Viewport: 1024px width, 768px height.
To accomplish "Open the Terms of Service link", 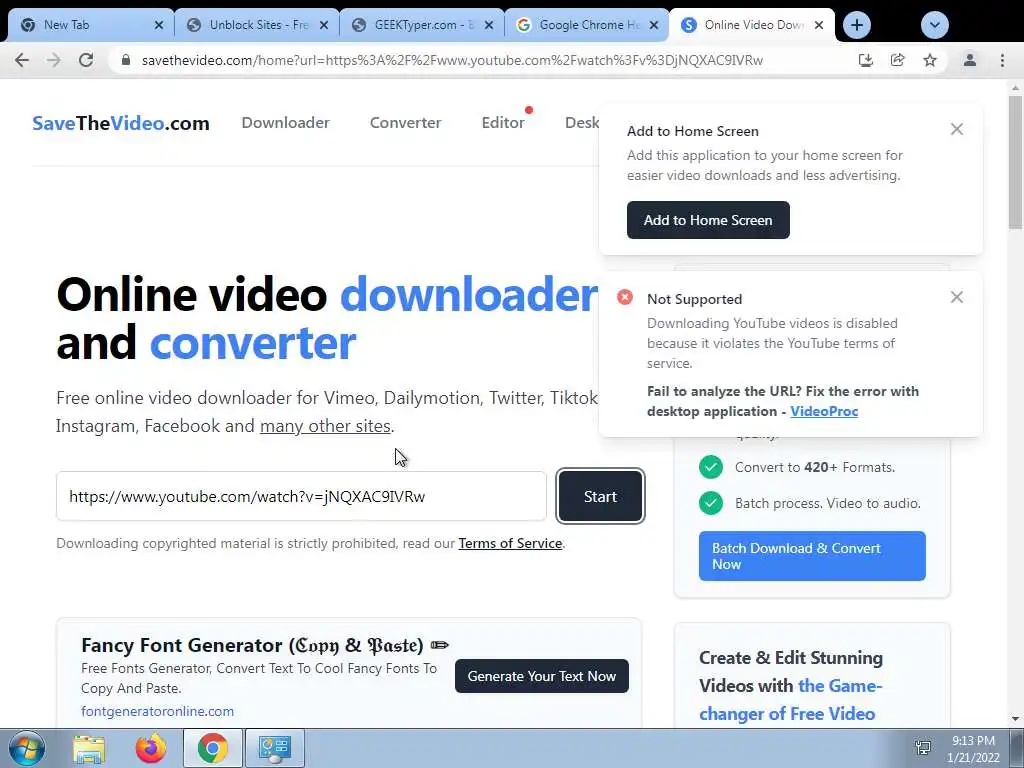I will point(510,543).
